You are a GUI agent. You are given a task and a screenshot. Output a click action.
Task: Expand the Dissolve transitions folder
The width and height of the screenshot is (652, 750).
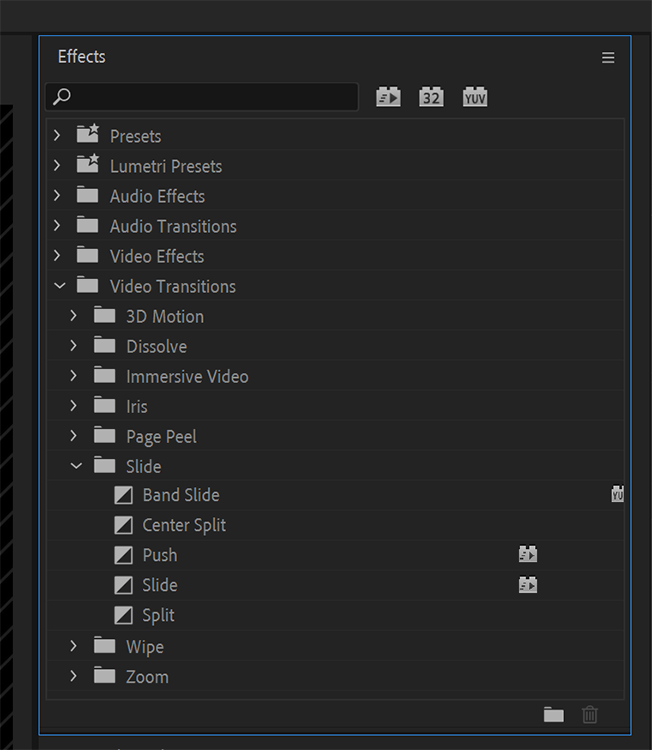coord(74,346)
